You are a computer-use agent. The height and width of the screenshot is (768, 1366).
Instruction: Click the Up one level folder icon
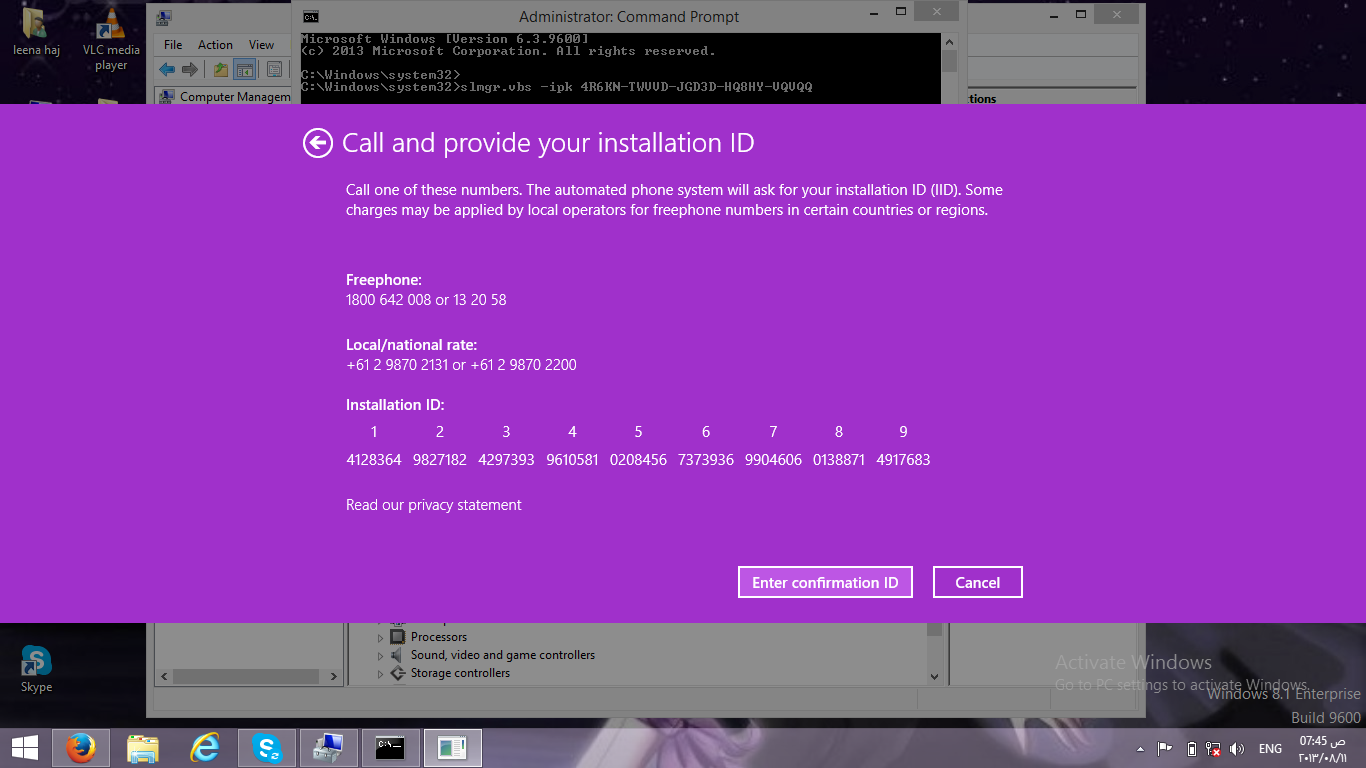[x=220, y=70]
